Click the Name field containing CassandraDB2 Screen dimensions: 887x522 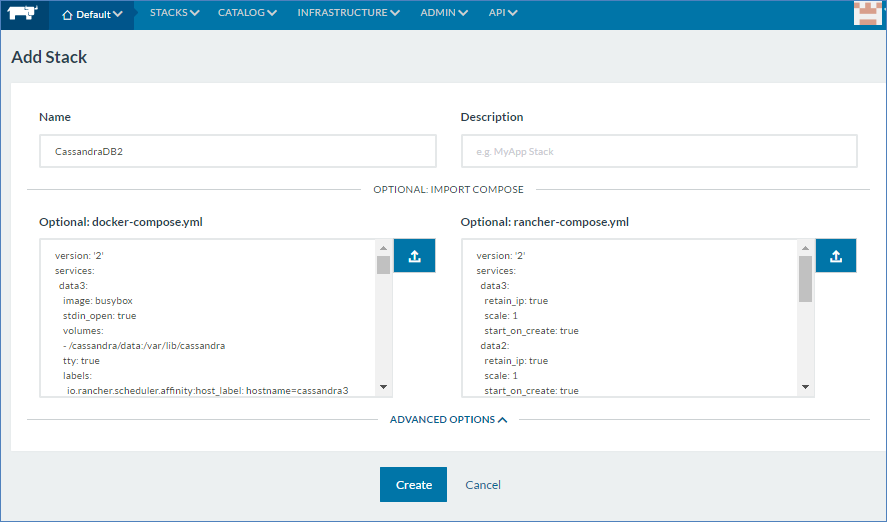237,151
